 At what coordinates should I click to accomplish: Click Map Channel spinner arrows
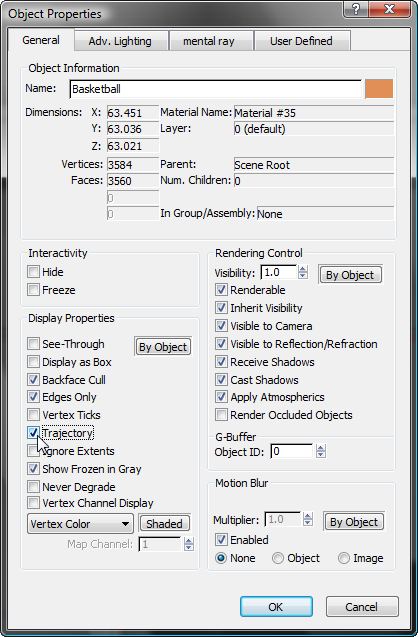point(188,544)
